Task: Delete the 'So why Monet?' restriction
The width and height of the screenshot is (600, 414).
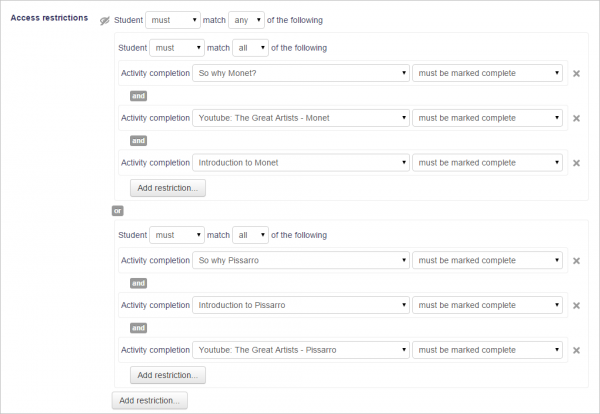Action: [x=575, y=73]
